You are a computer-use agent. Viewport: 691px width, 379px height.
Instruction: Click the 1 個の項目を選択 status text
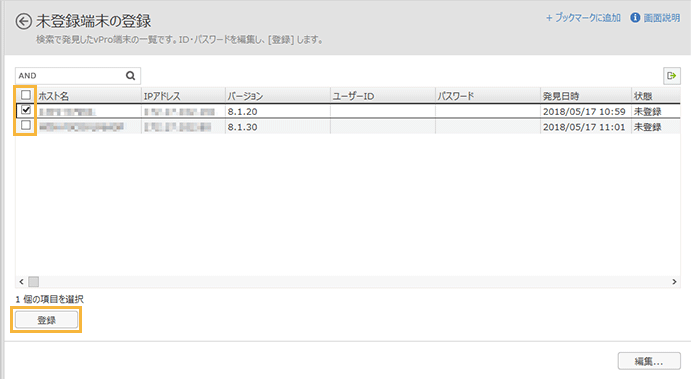[x=49, y=299]
